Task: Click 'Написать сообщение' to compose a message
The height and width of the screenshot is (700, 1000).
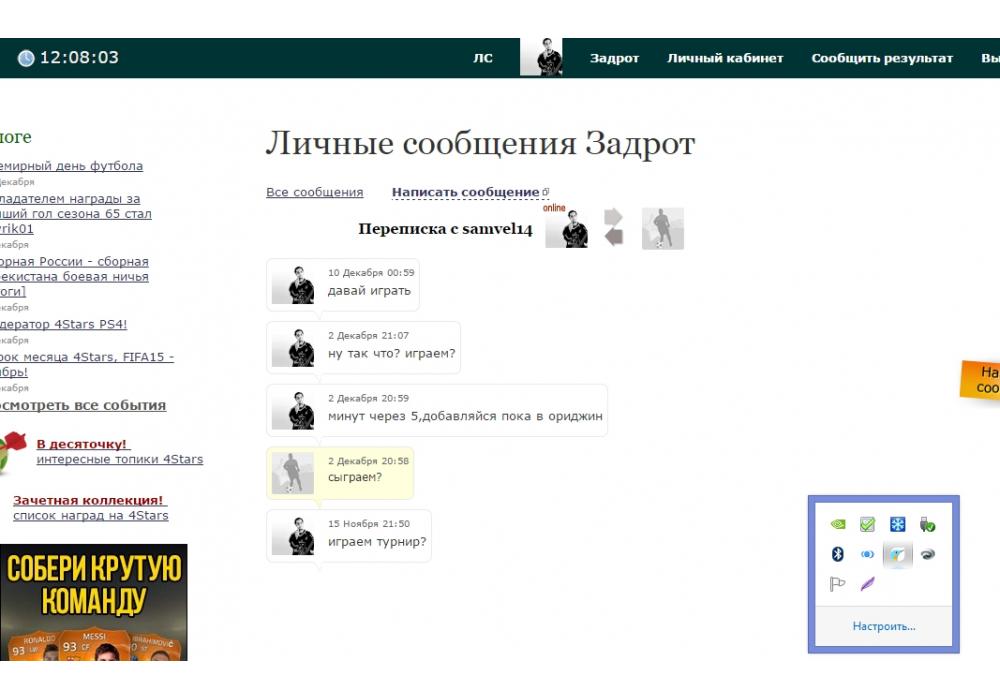Action: pos(466,192)
